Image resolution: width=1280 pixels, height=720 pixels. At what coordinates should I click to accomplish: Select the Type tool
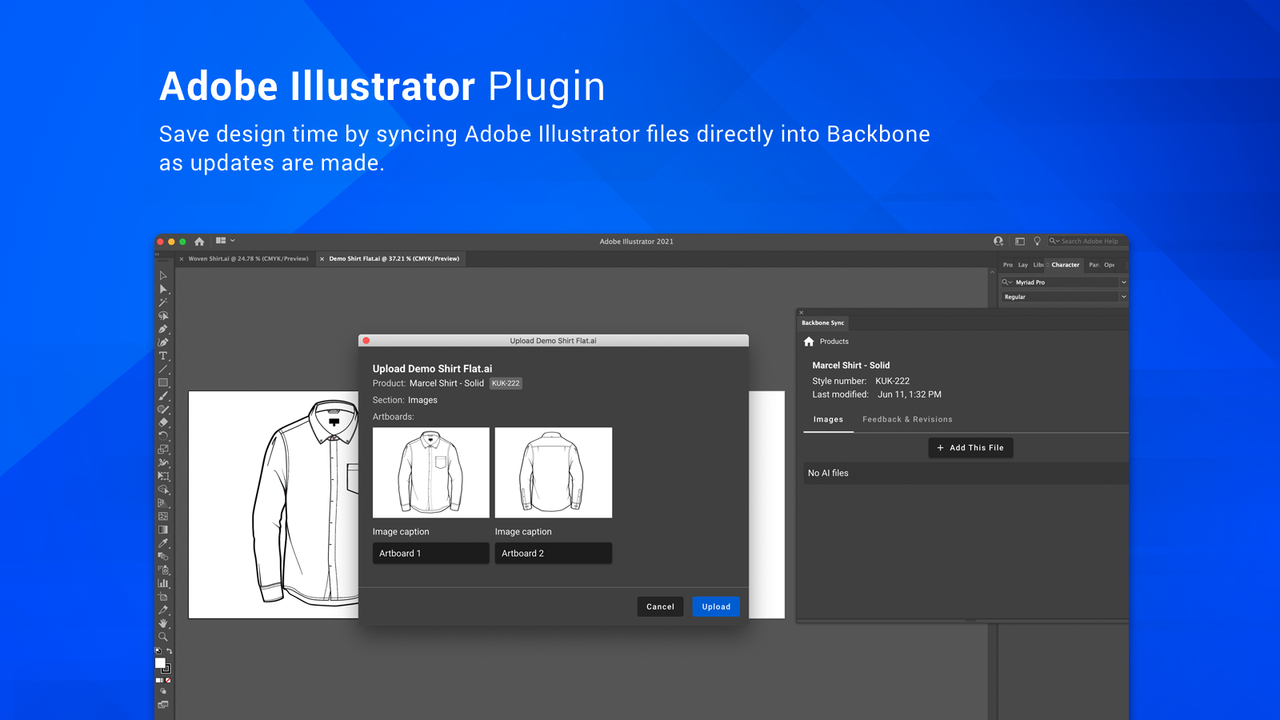click(x=164, y=357)
